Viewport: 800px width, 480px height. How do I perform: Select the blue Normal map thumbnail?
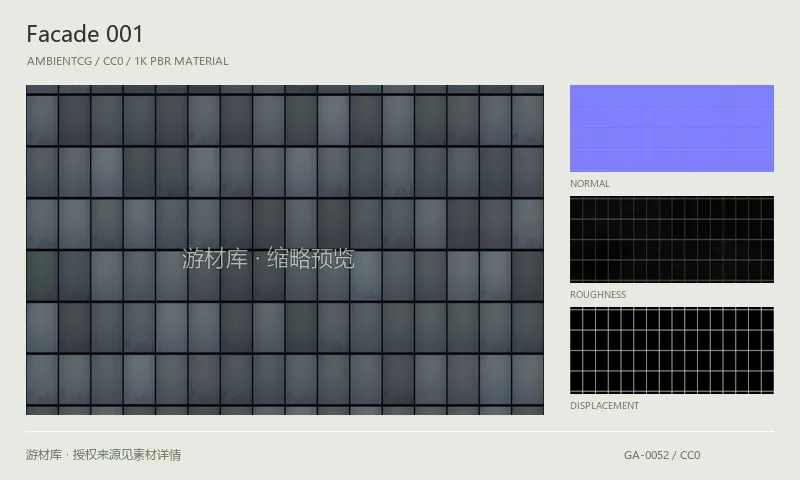671,129
